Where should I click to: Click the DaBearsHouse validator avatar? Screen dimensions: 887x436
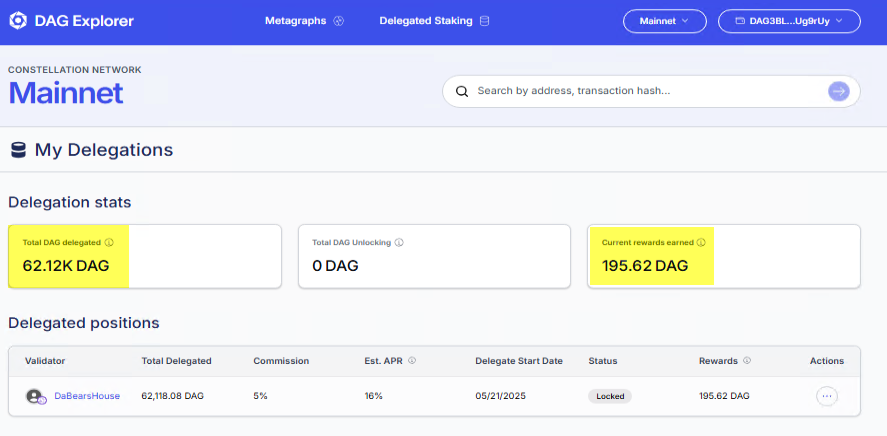tap(35, 396)
